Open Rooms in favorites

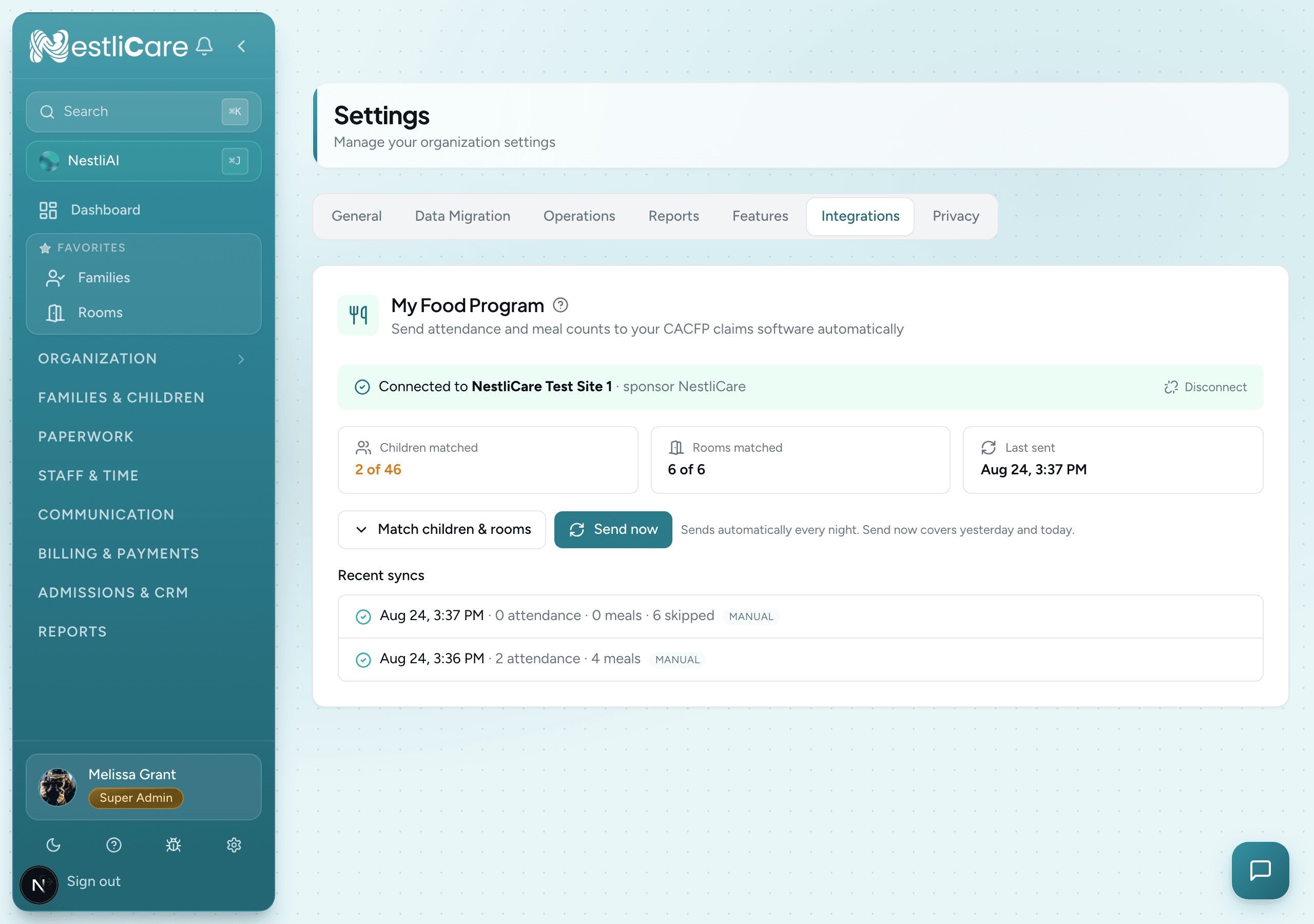pos(144,313)
